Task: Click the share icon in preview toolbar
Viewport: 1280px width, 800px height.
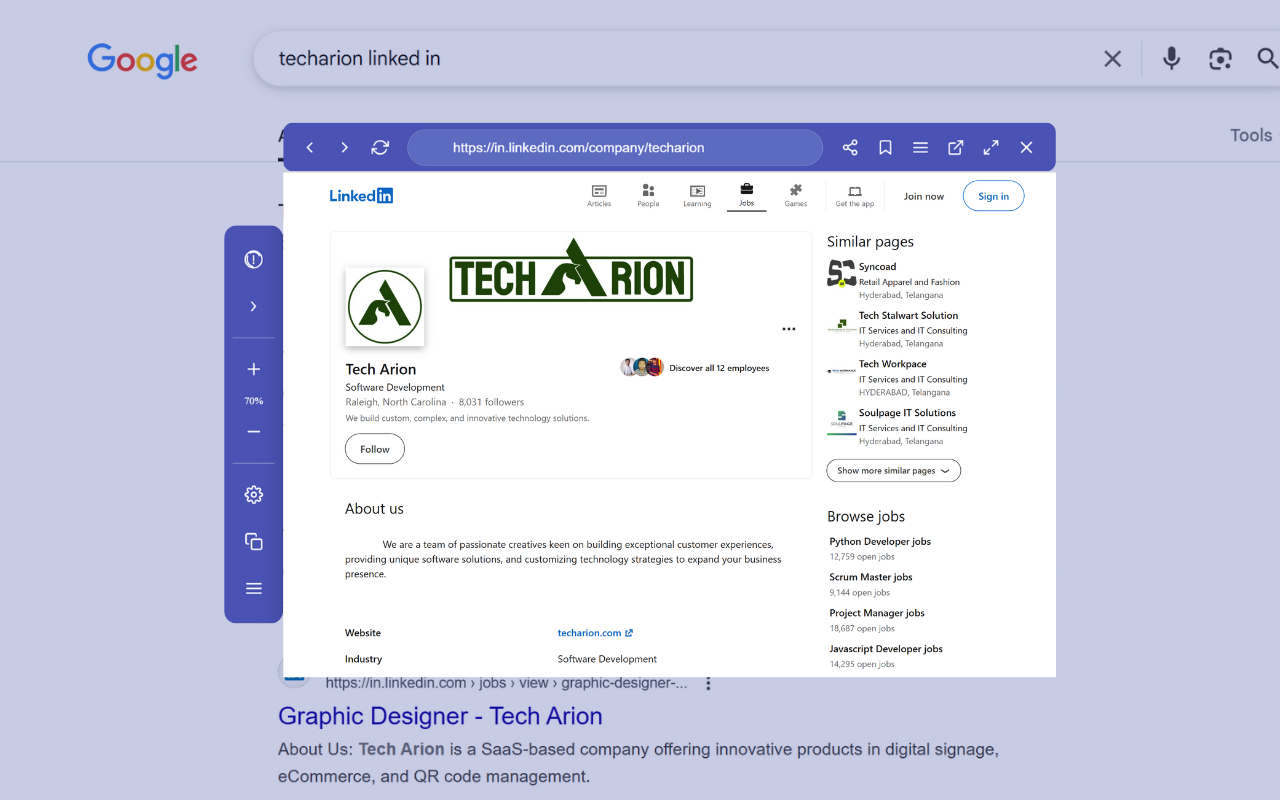Action: pyautogui.click(x=850, y=148)
